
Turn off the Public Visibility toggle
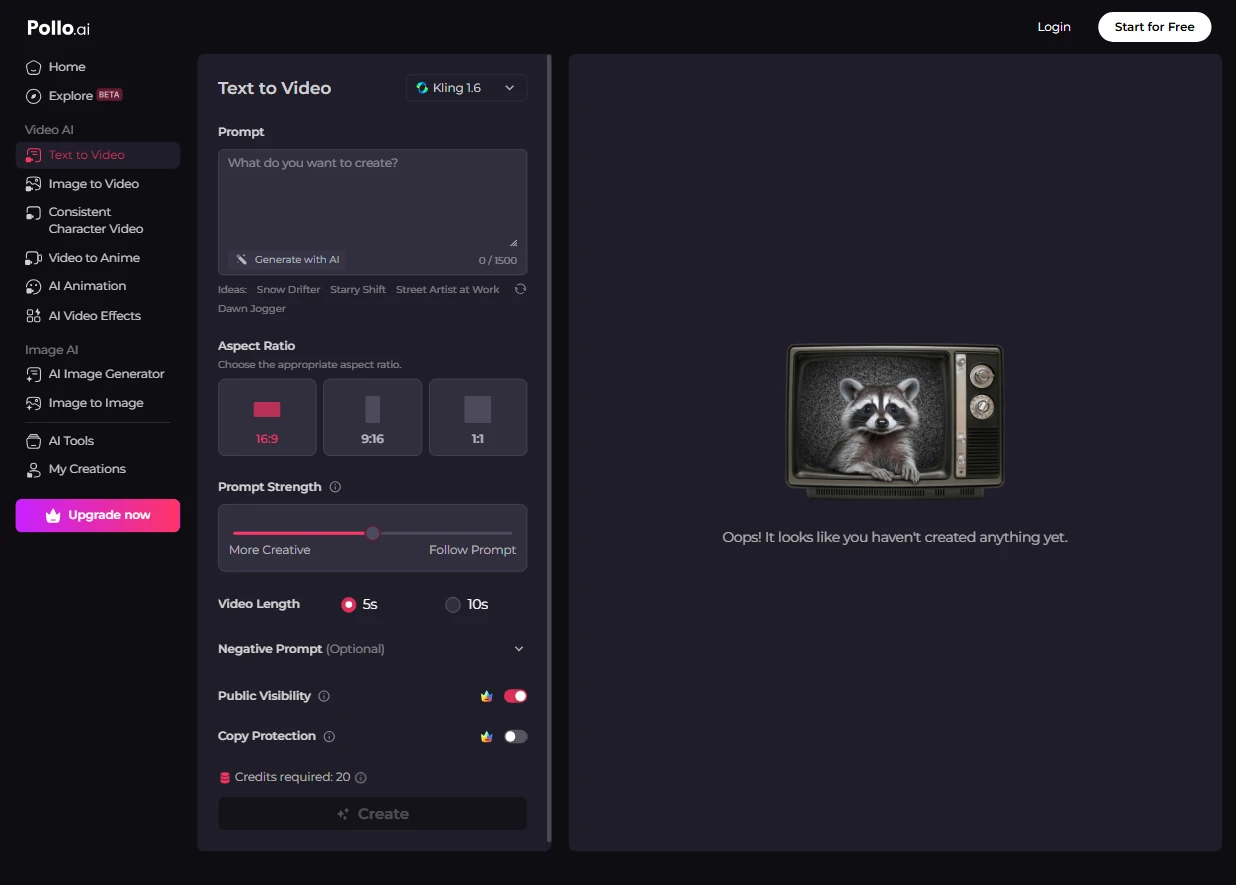515,696
